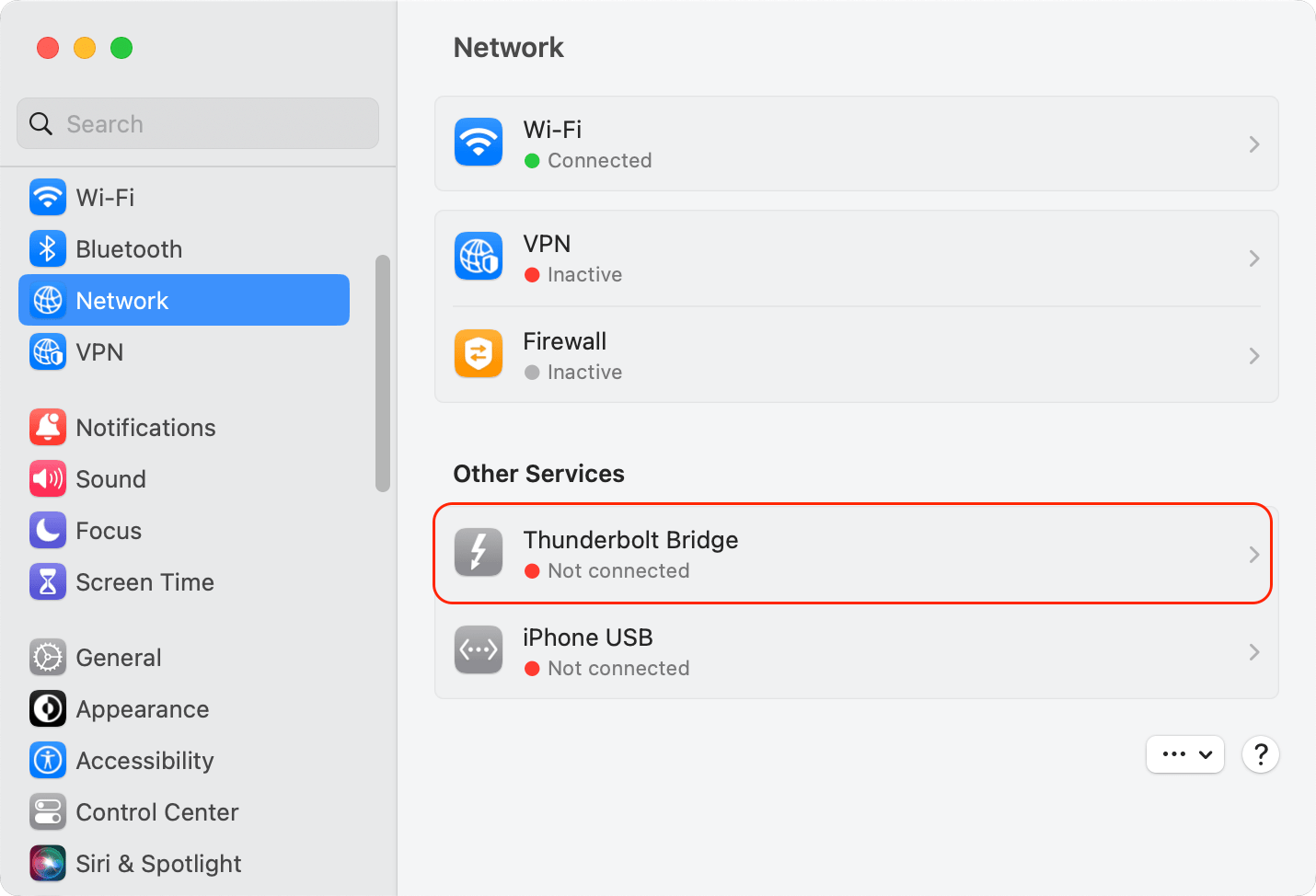Click the gray Inactive dot beside Firewall
Viewport: 1316px width, 896px height.
point(533,372)
